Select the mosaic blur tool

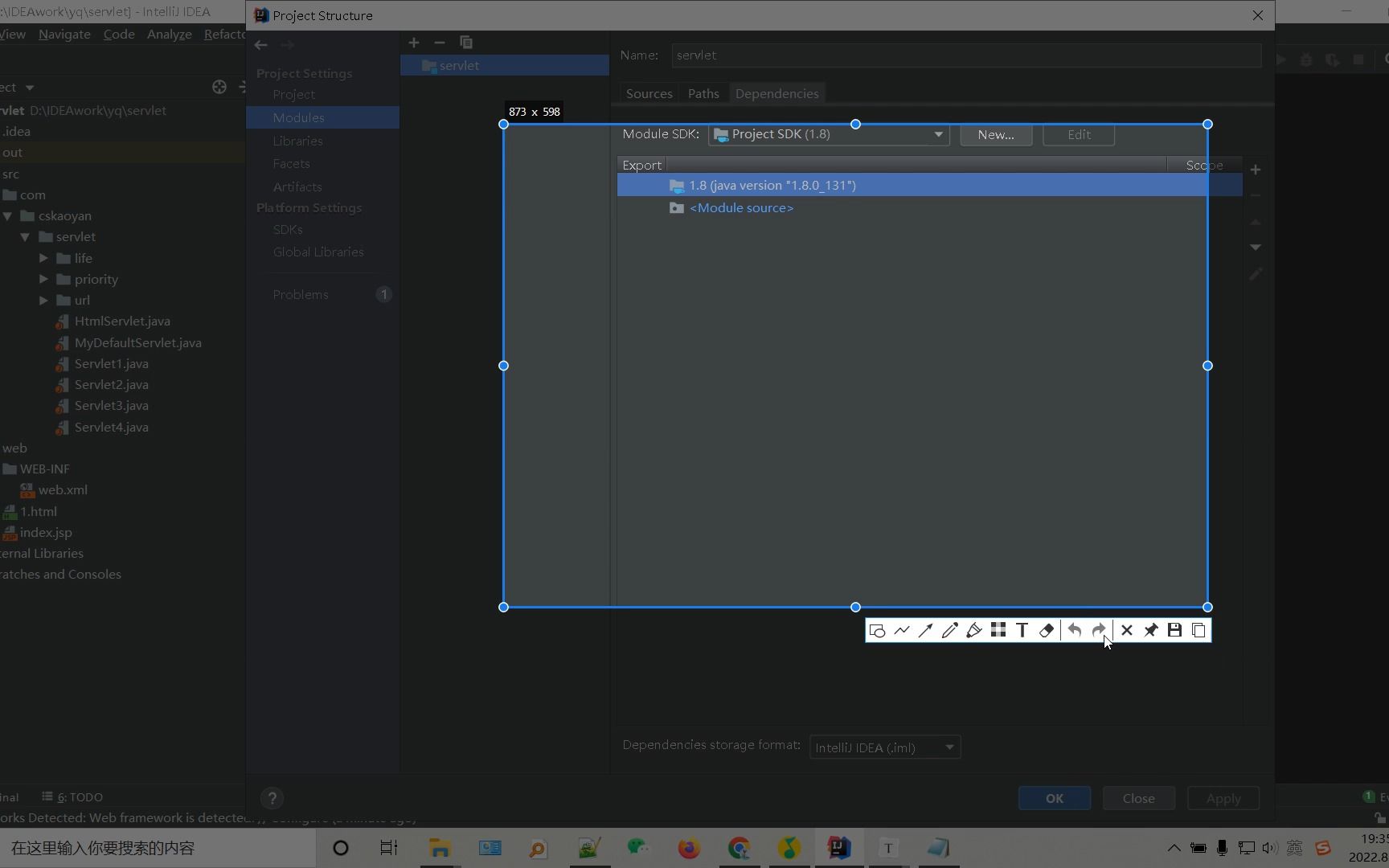point(998,631)
